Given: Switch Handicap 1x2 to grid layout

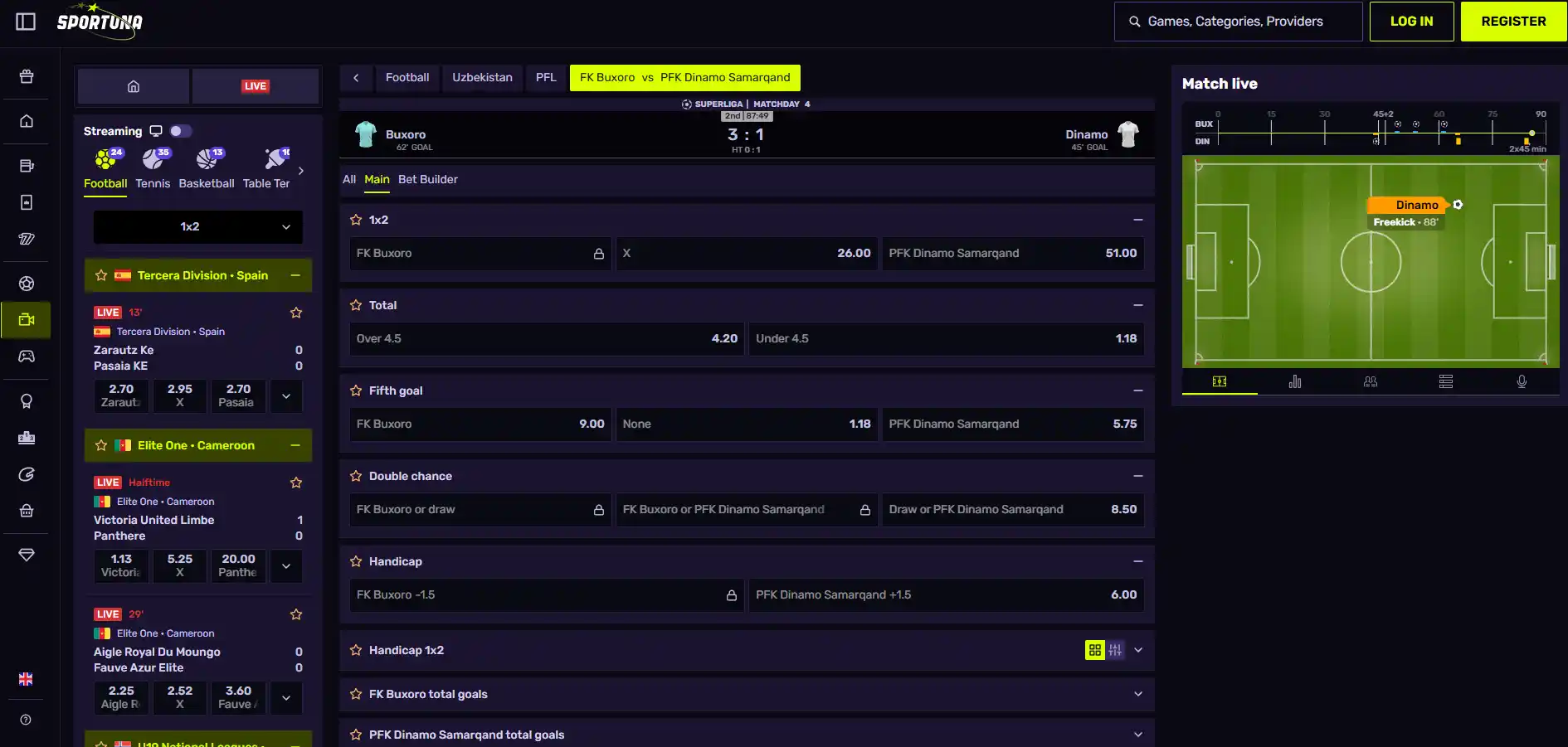Looking at the screenshot, I should [x=1095, y=650].
